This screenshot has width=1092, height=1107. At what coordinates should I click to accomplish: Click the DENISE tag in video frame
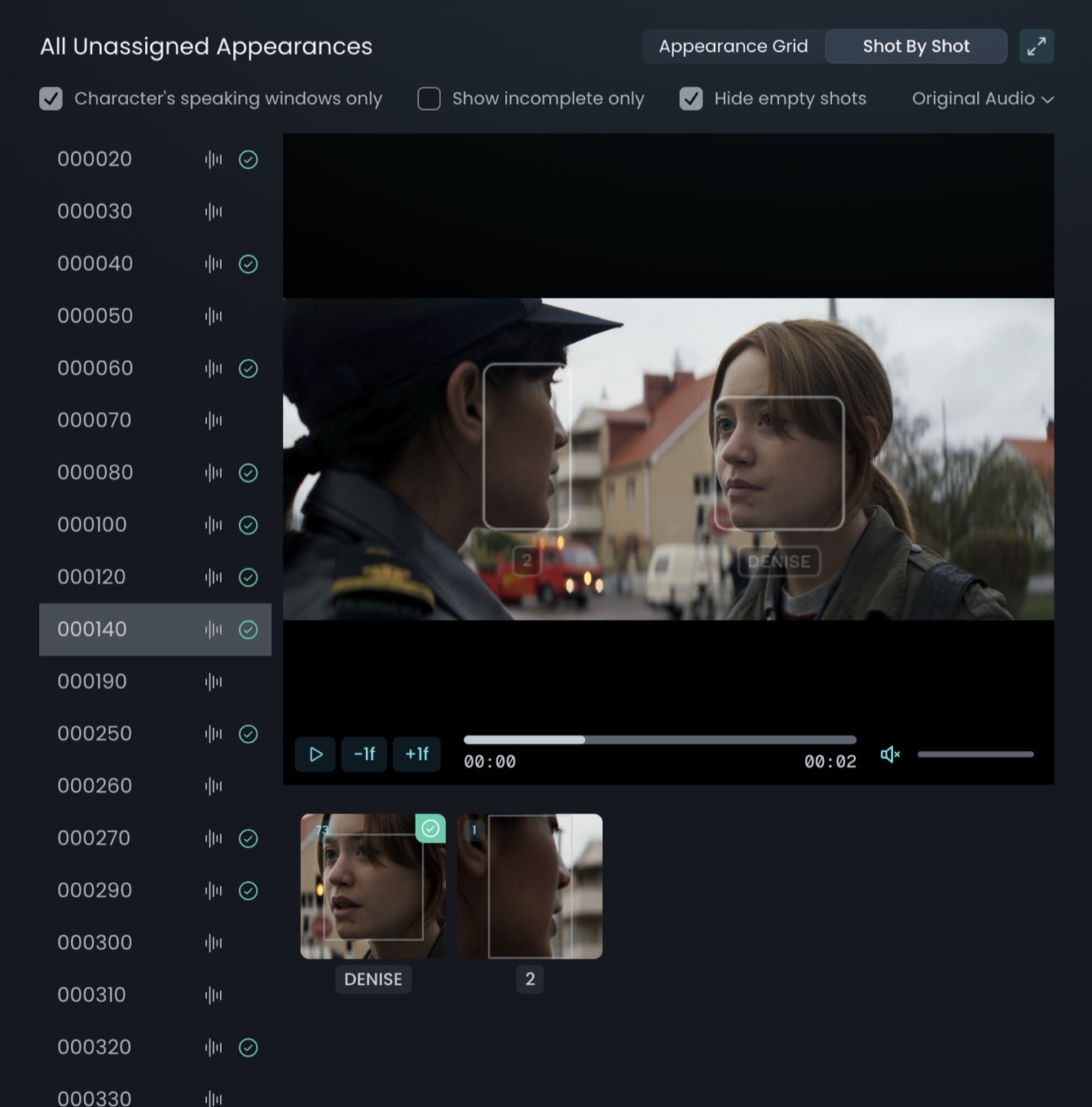(779, 561)
